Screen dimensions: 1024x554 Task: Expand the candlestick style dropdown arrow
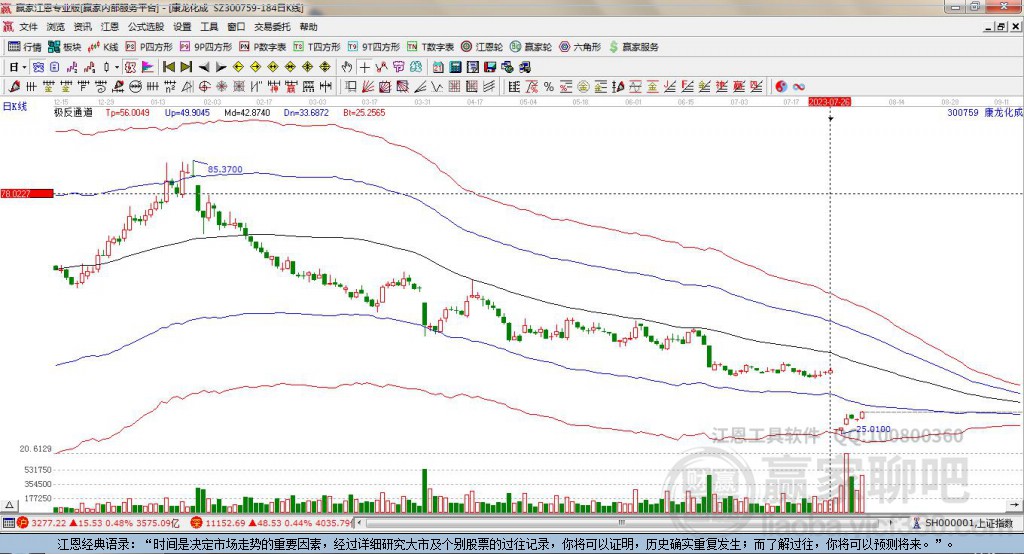coord(117,67)
